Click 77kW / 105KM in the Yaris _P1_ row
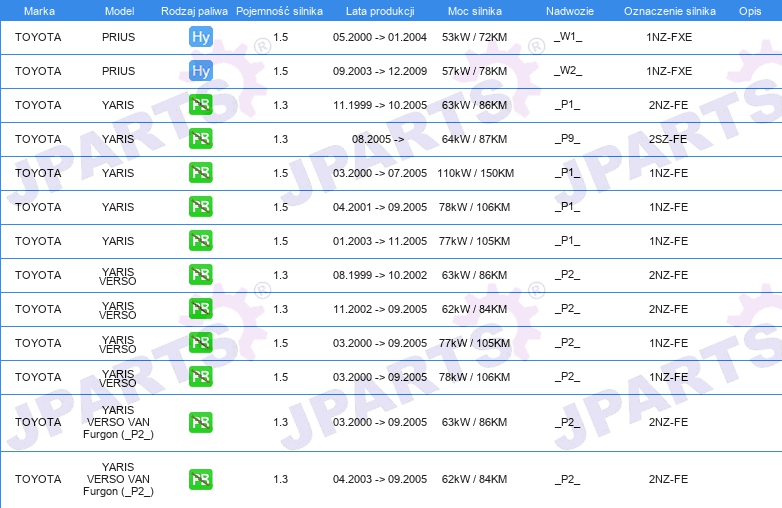The height and width of the screenshot is (508, 782). click(x=474, y=241)
